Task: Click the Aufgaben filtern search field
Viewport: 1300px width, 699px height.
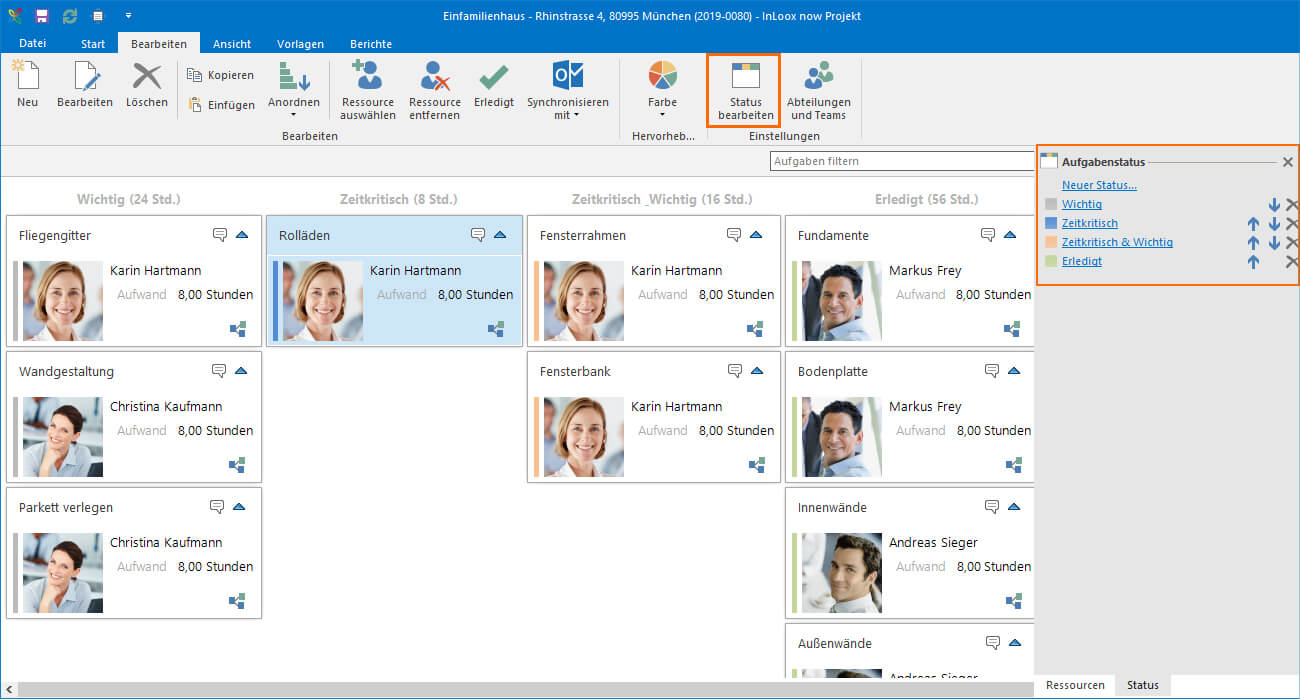Action: pos(902,161)
